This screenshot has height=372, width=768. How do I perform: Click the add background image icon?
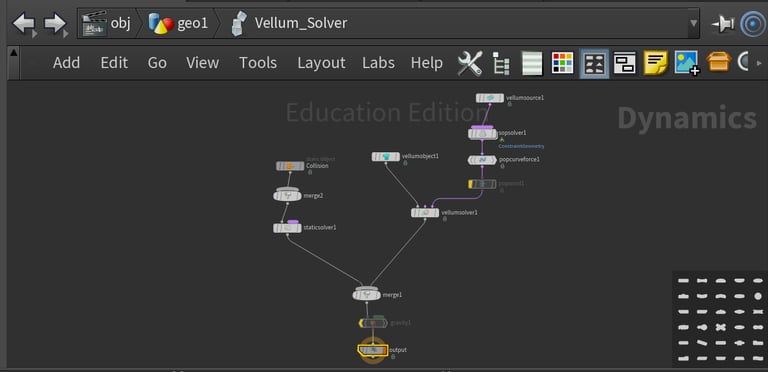(687, 63)
